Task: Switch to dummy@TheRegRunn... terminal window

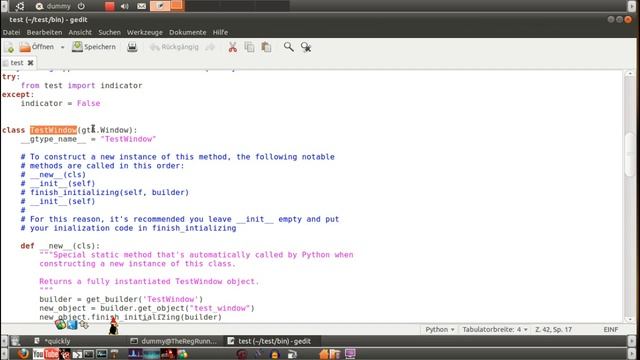Action: pos(173,341)
